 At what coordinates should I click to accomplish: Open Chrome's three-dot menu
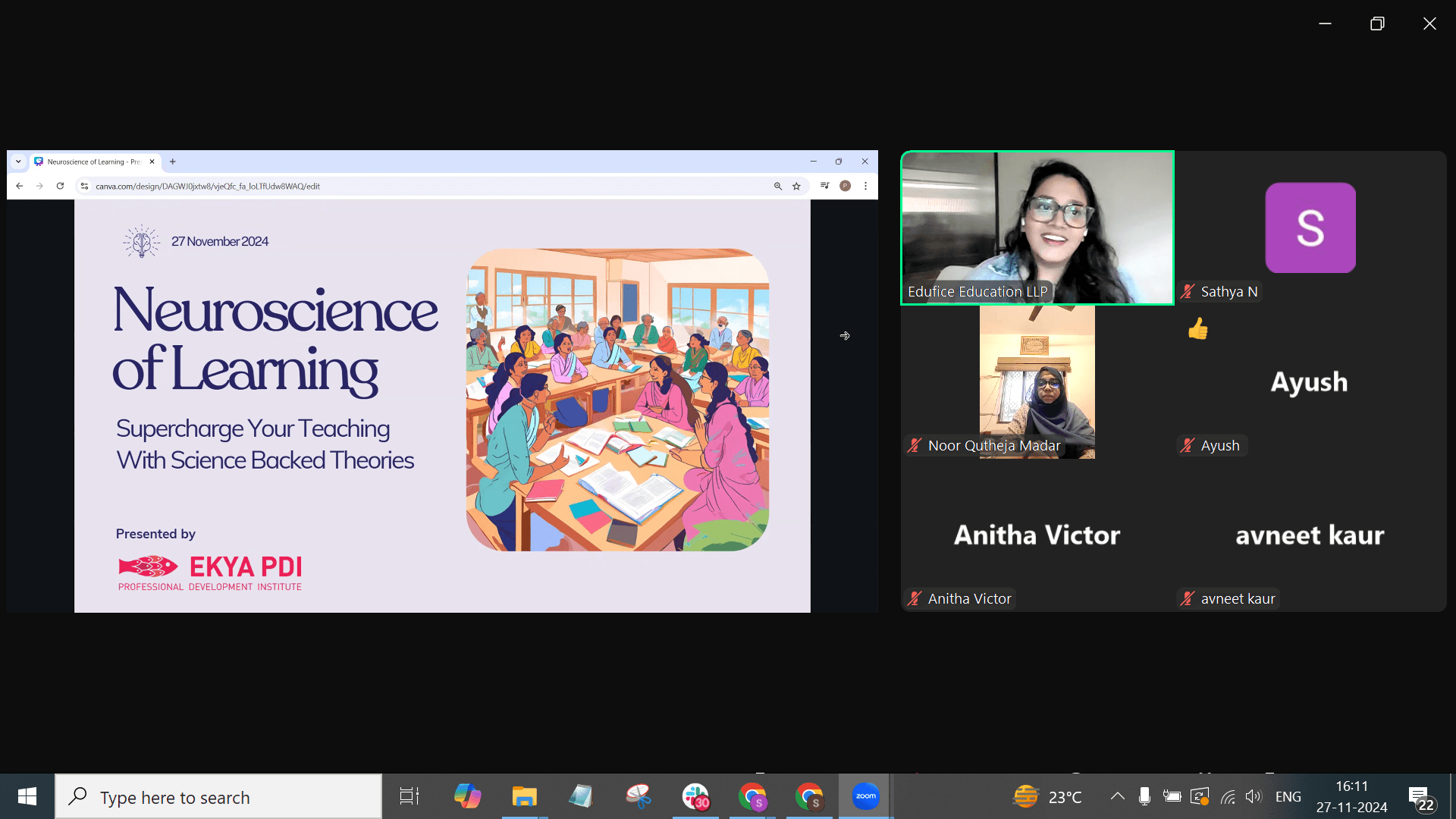tap(865, 186)
